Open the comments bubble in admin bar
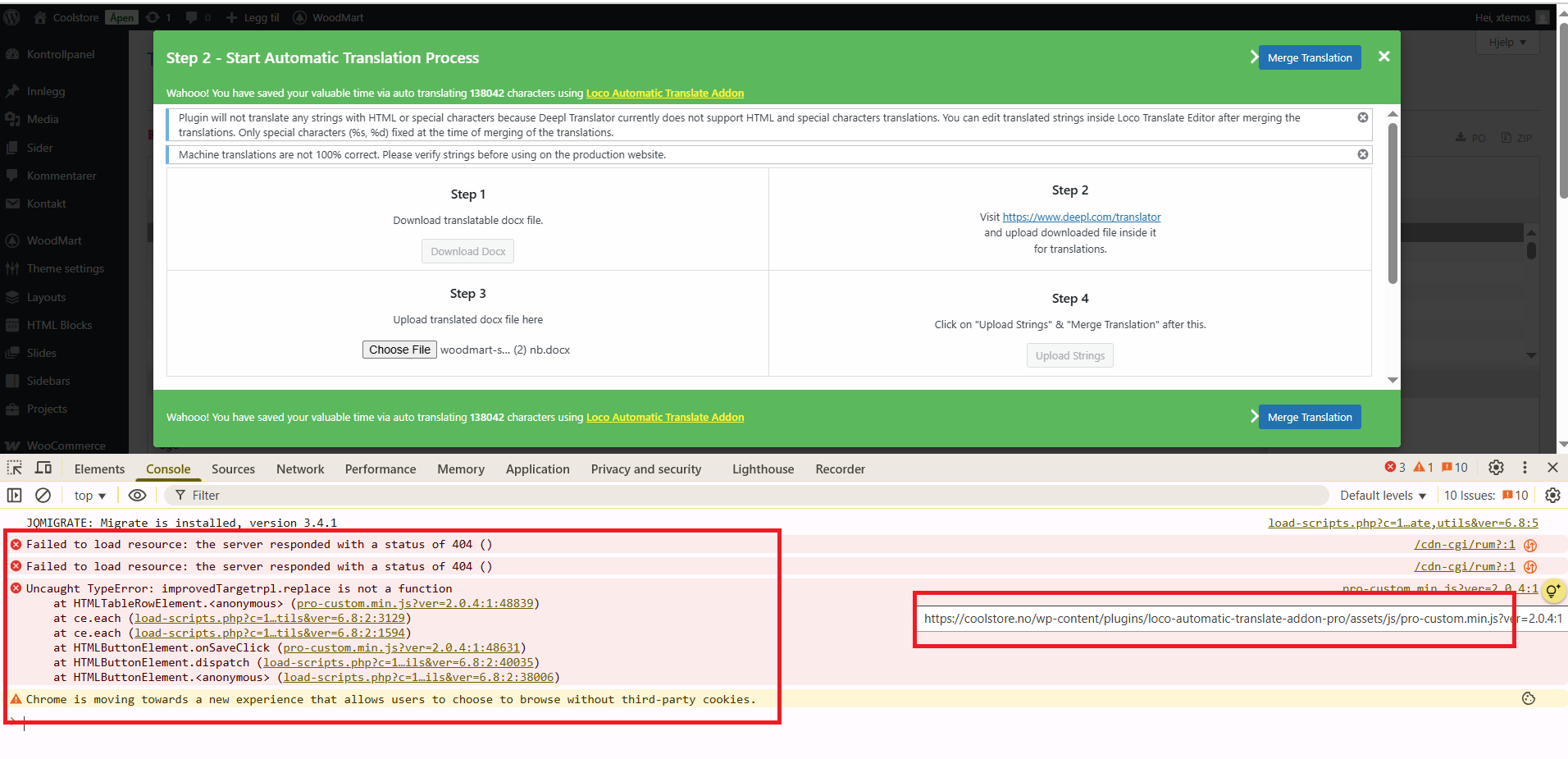Image resolution: width=1568 pixels, height=759 pixels. (x=192, y=17)
